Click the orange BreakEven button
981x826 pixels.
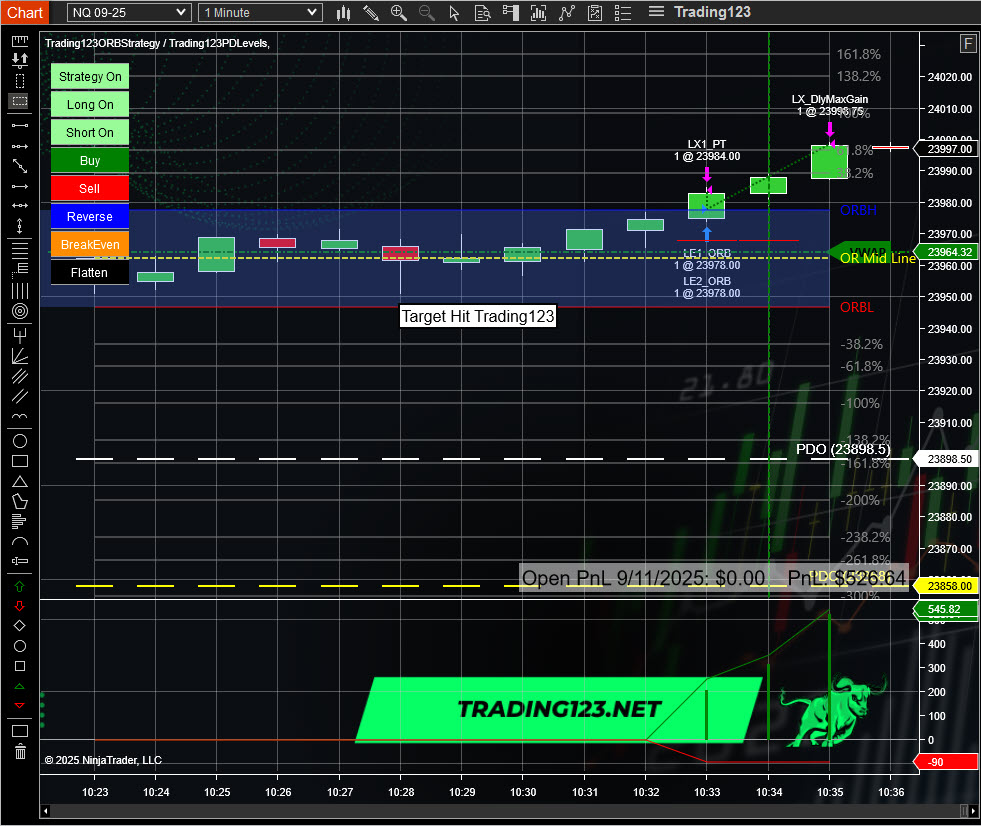pyautogui.click(x=90, y=245)
